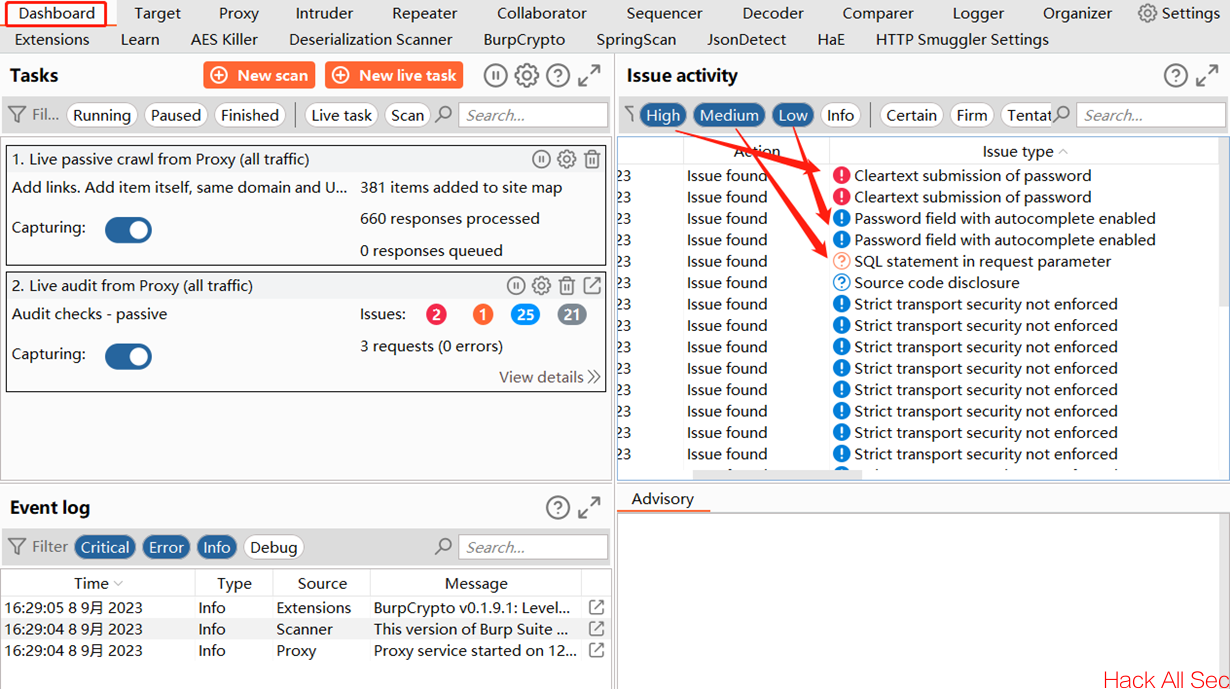Screen dimensions: 1230x689
Task: Select the Advisory tab
Action: coord(662,499)
